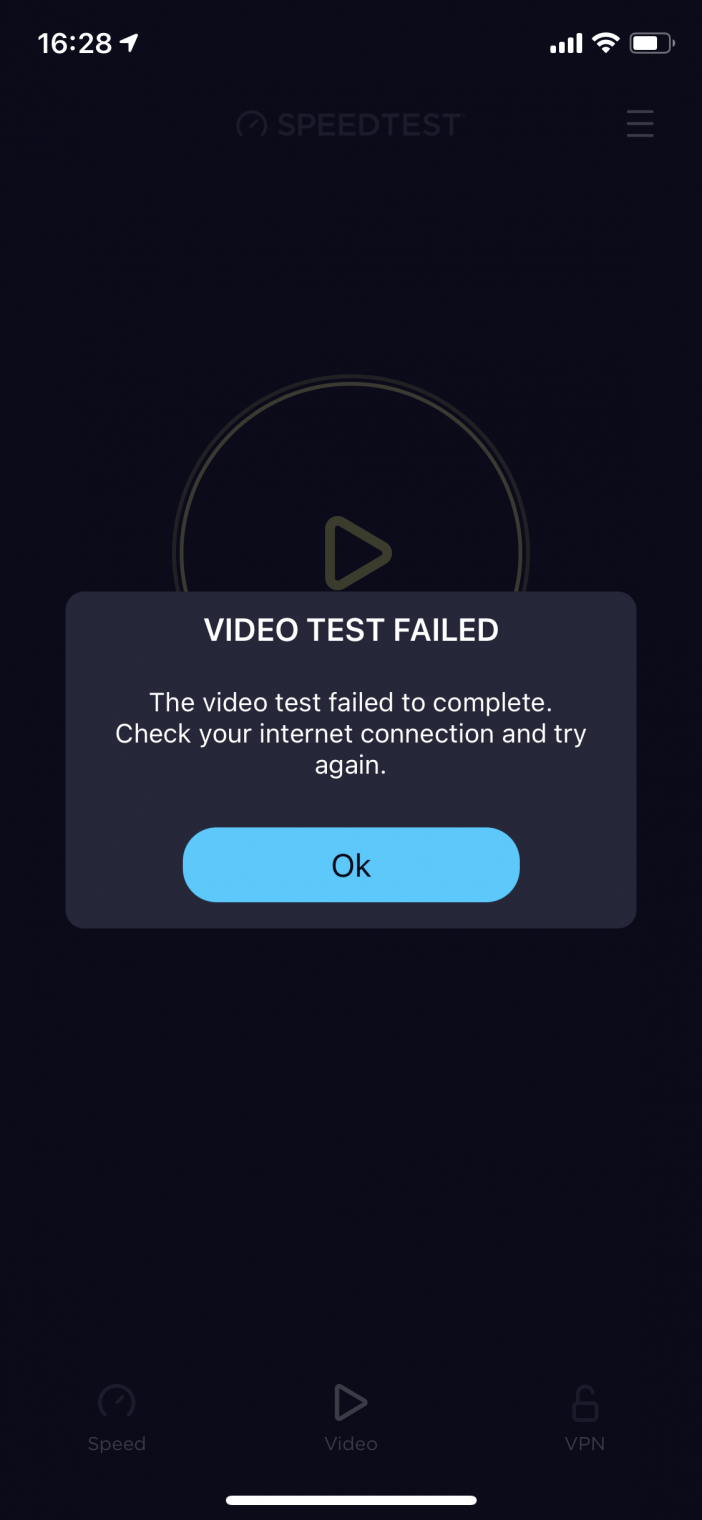Tap the VIDEO TEST FAILED title
This screenshot has width=702, height=1520.
click(x=351, y=630)
